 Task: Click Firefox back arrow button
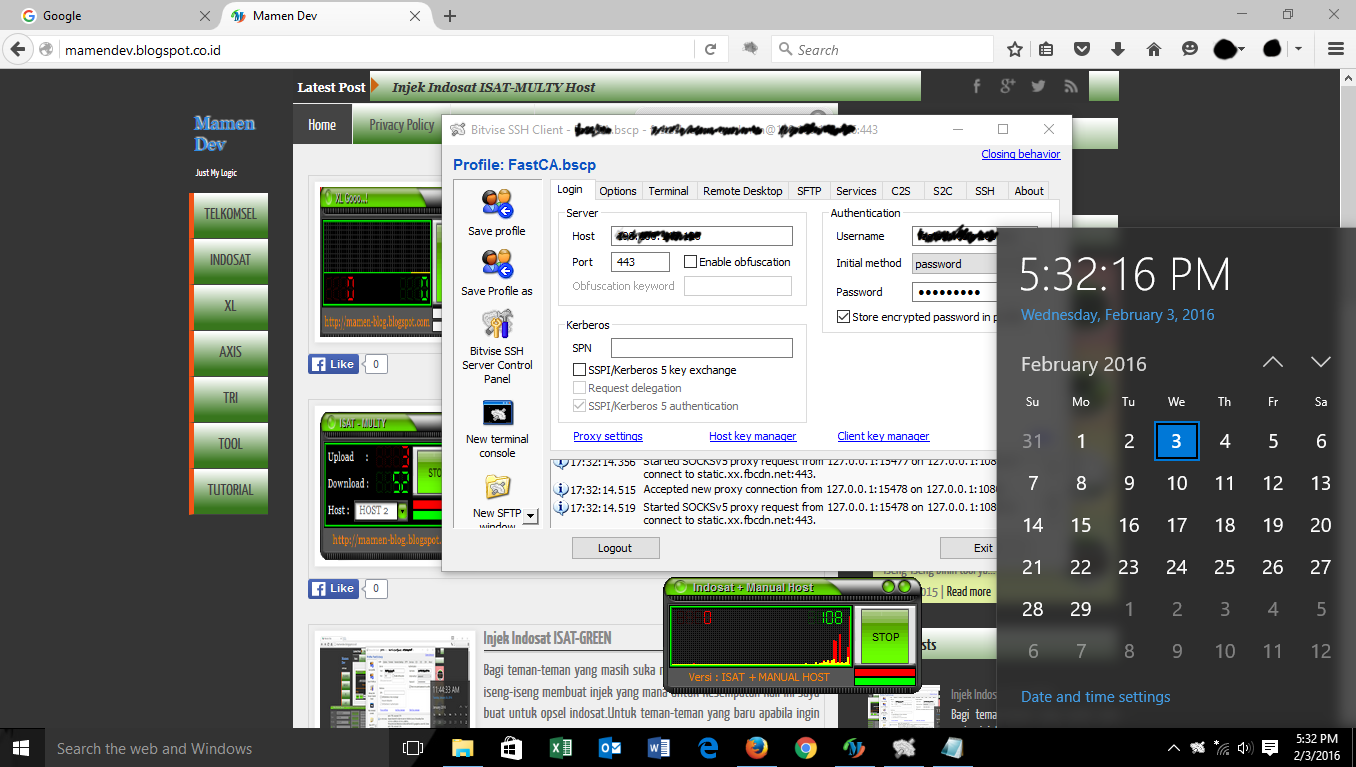click(17, 49)
